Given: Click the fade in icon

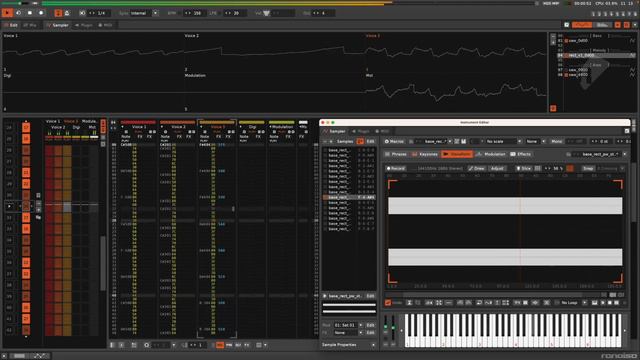Looking at the screenshot, I should [460, 303].
